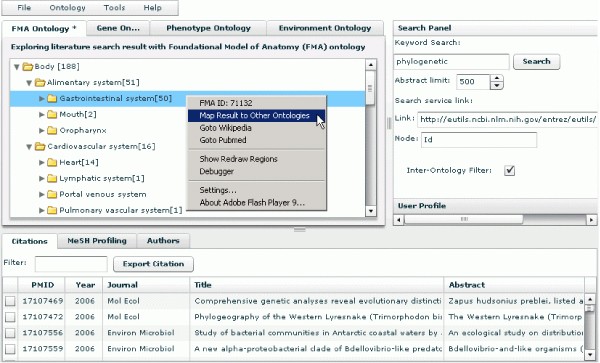Viewport: 600px width, 363px height.
Task: Choose Map Result to Other Ontologies
Action: (x=256, y=116)
